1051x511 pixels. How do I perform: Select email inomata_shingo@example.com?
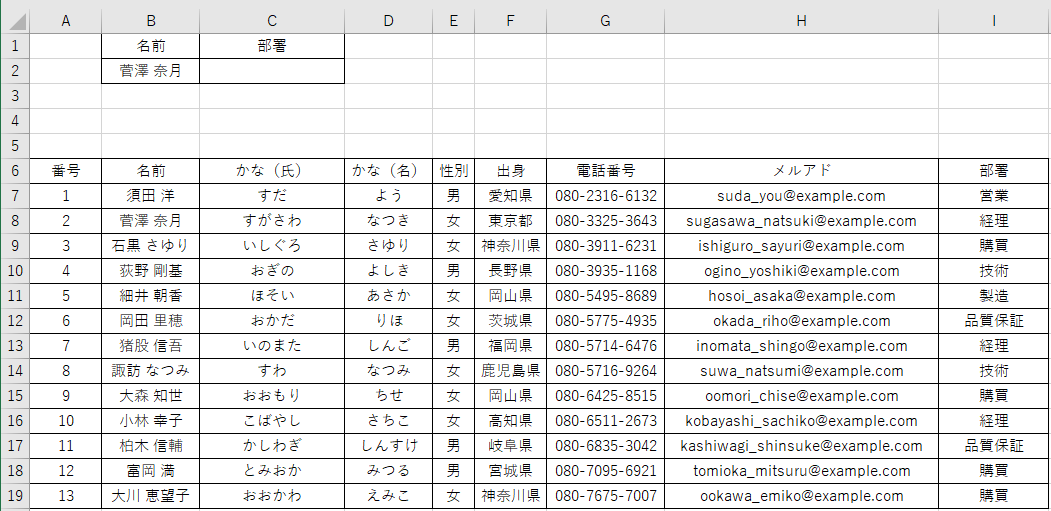point(802,346)
